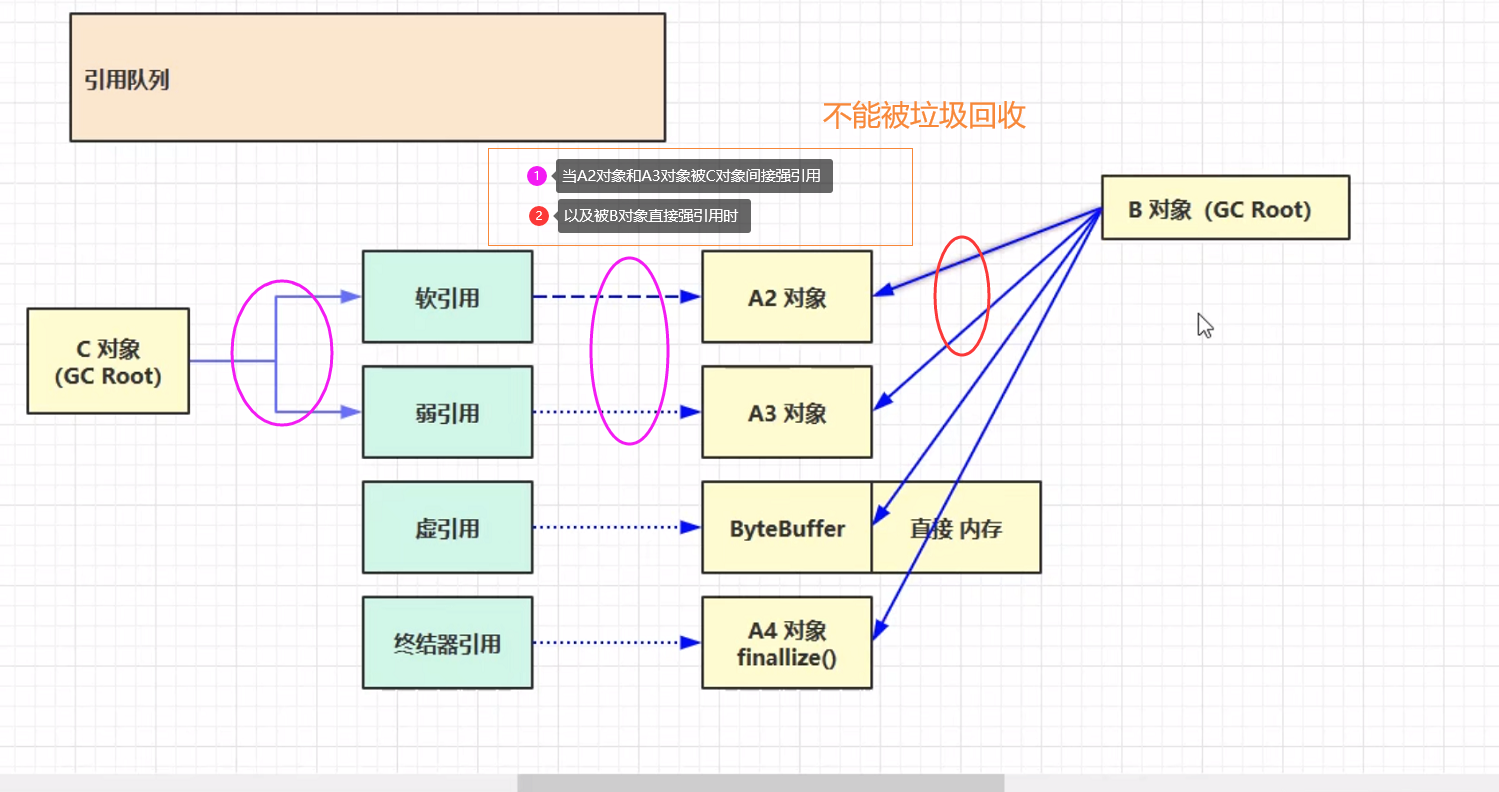The width and height of the screenshot is (1499, 792).
Task: Select the 引用队列 box
Action: 367,77
